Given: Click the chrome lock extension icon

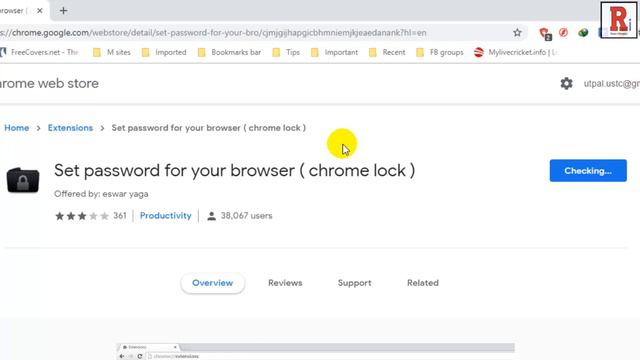Looking at the screenshot, I should pos(23,180).
